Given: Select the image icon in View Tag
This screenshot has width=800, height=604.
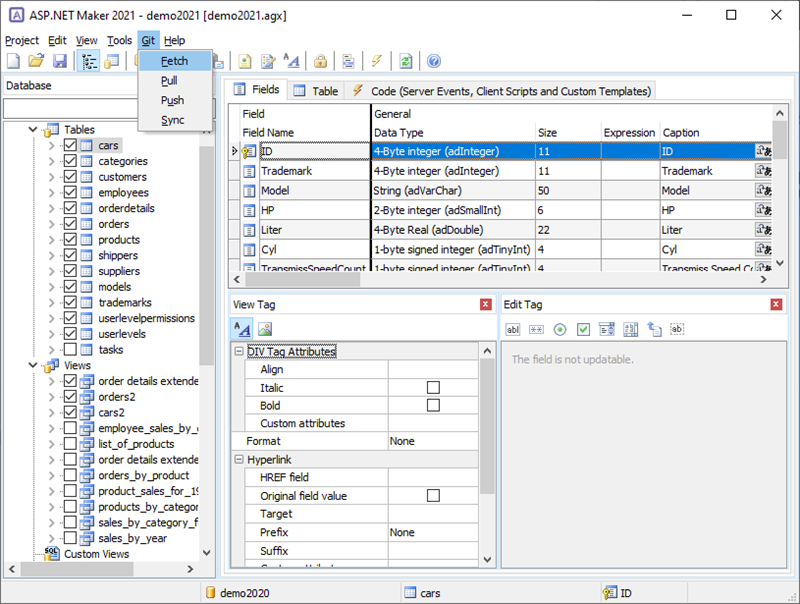Looking at the screenshot, I should (265, 329).
